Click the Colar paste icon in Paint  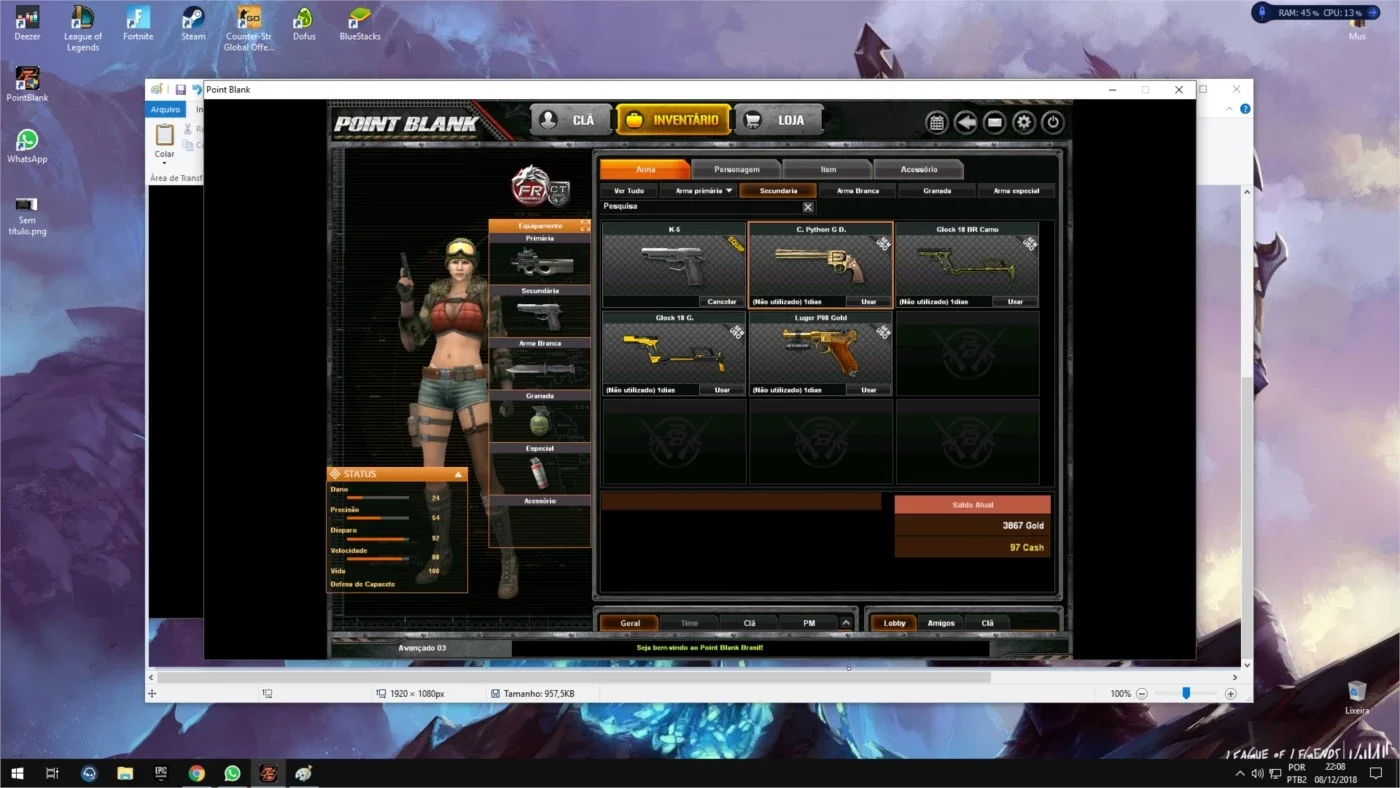click(x=164, y=134)
